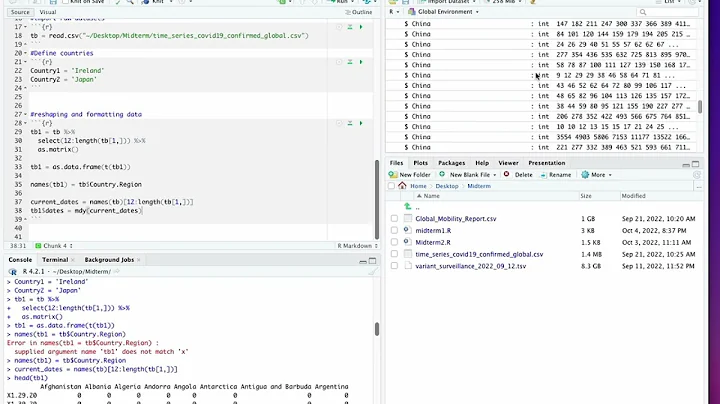Open the Global Environment dropdown
Image resolution: width=720 pixels, height=404 pixels.
pos(444,12)
